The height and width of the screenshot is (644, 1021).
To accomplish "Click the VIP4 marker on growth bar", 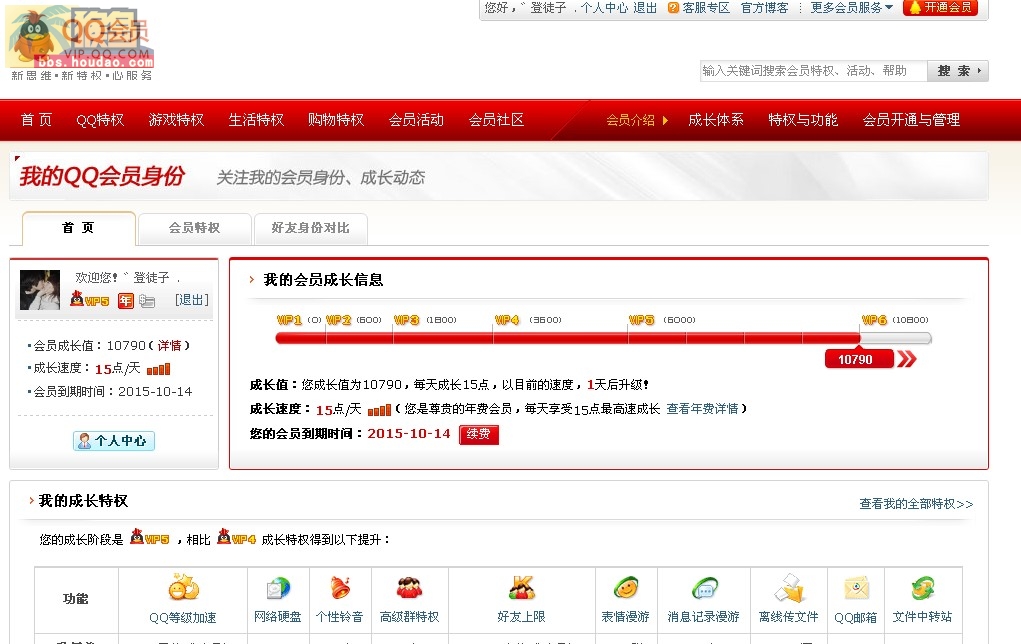I will coord(507,320).
